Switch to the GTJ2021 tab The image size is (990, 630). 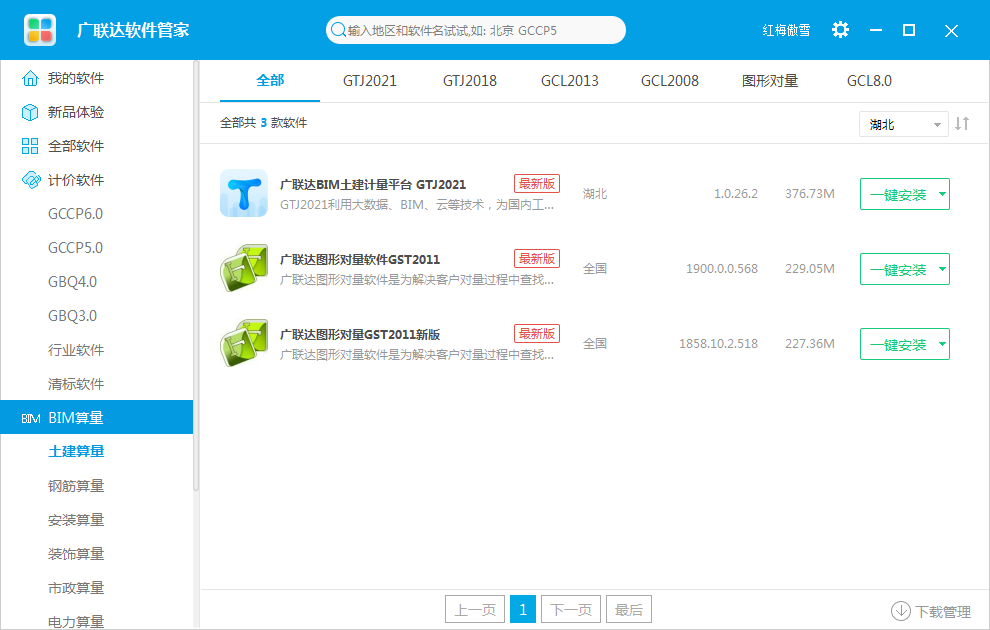click(x=370, y=81)
